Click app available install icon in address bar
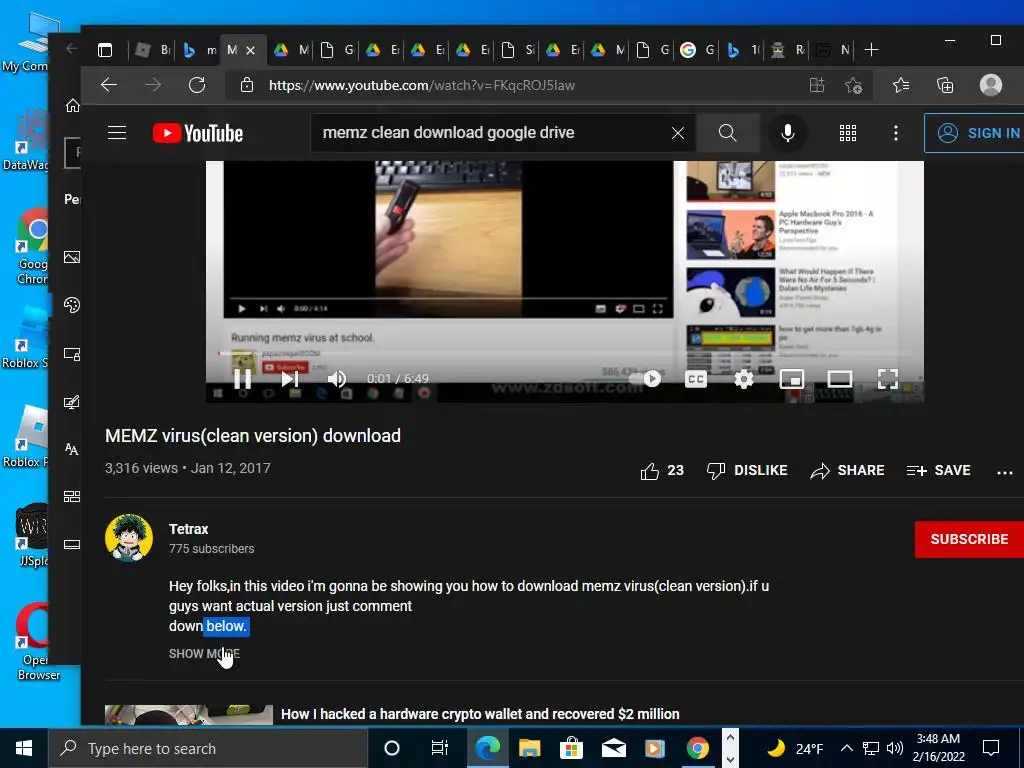 (817, 85)
